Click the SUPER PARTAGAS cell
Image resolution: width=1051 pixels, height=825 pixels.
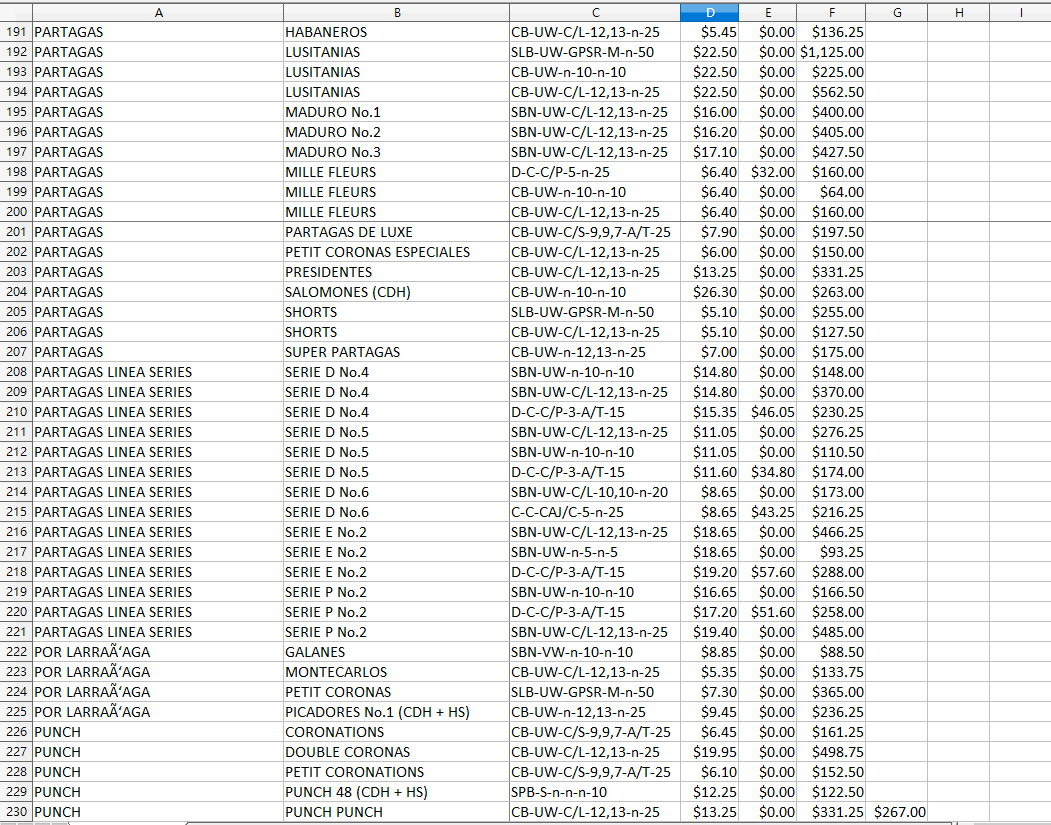pyautogui.click(x=397, y=352)
